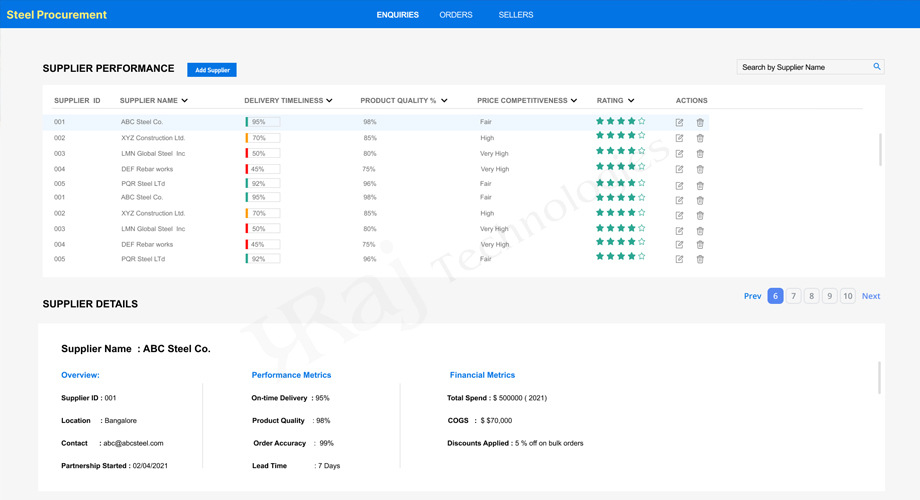This screenshot has height=500, width=920.
Task: Delete the last PQR Steel LTd row
Action: tap(700, 259)
